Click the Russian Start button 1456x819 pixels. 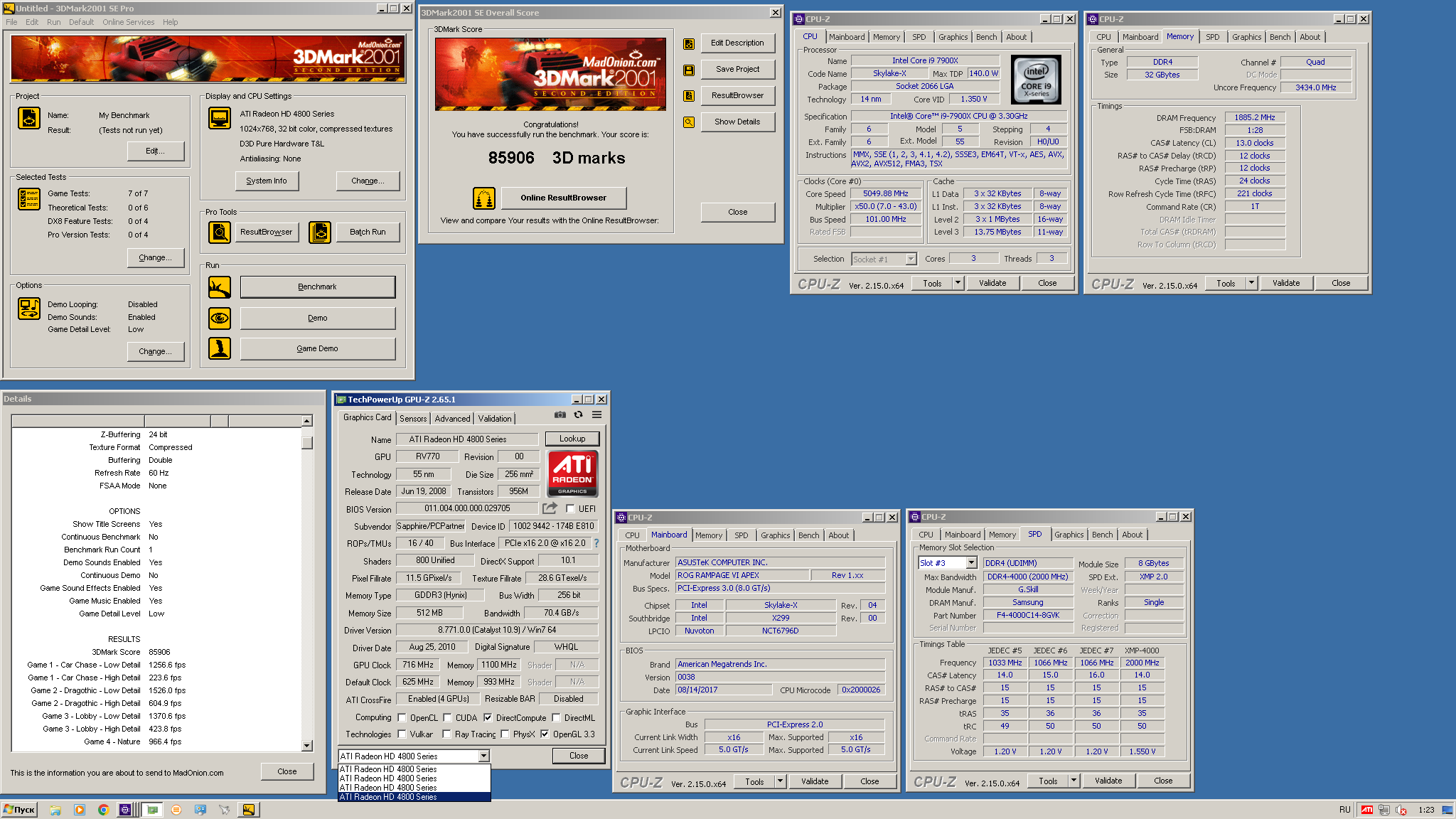(x=19, y=810)
